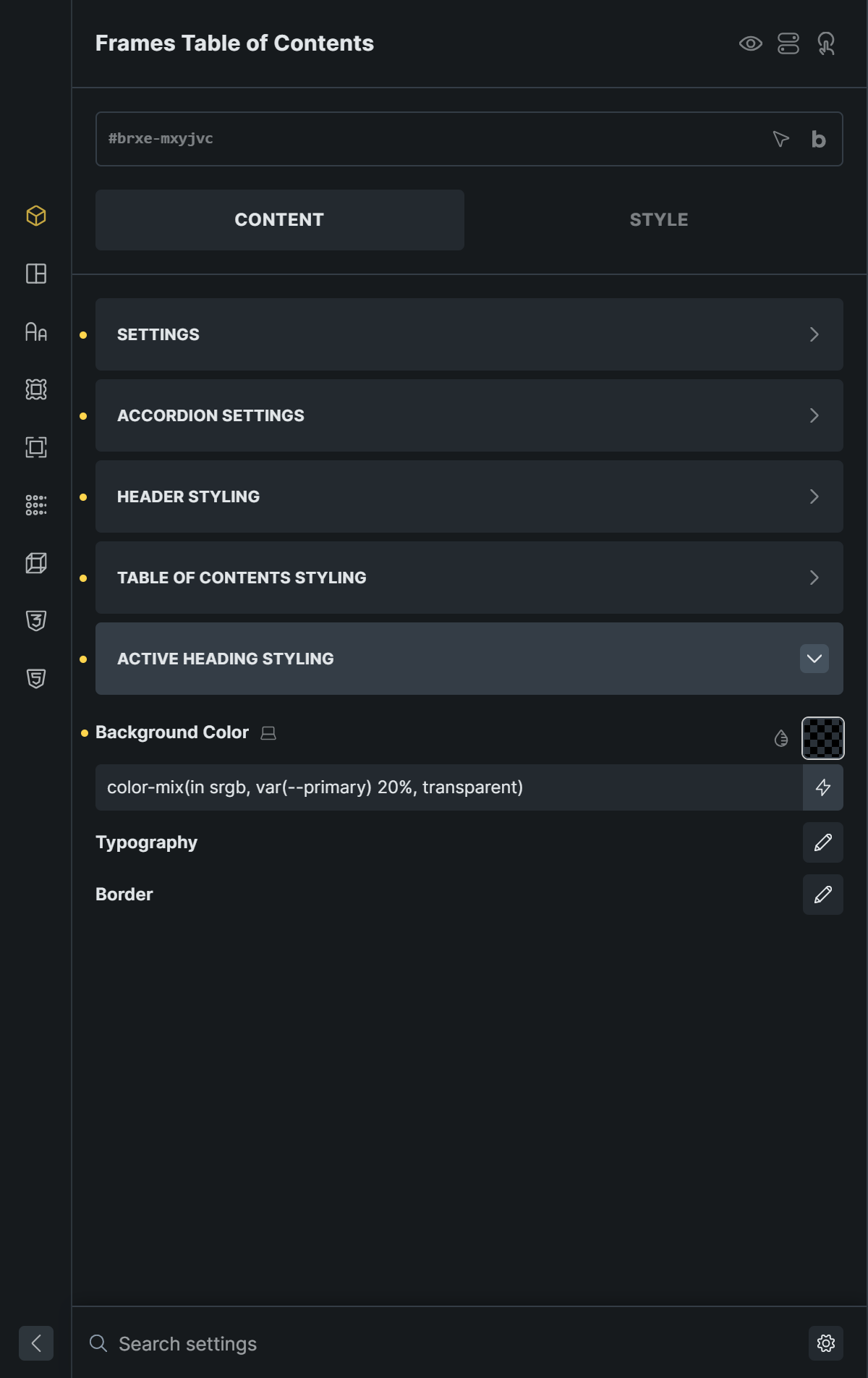Click the yellow dot beside HEADER STYLING
Viewport: 868px width, 1378px height.
coord(83,497)
